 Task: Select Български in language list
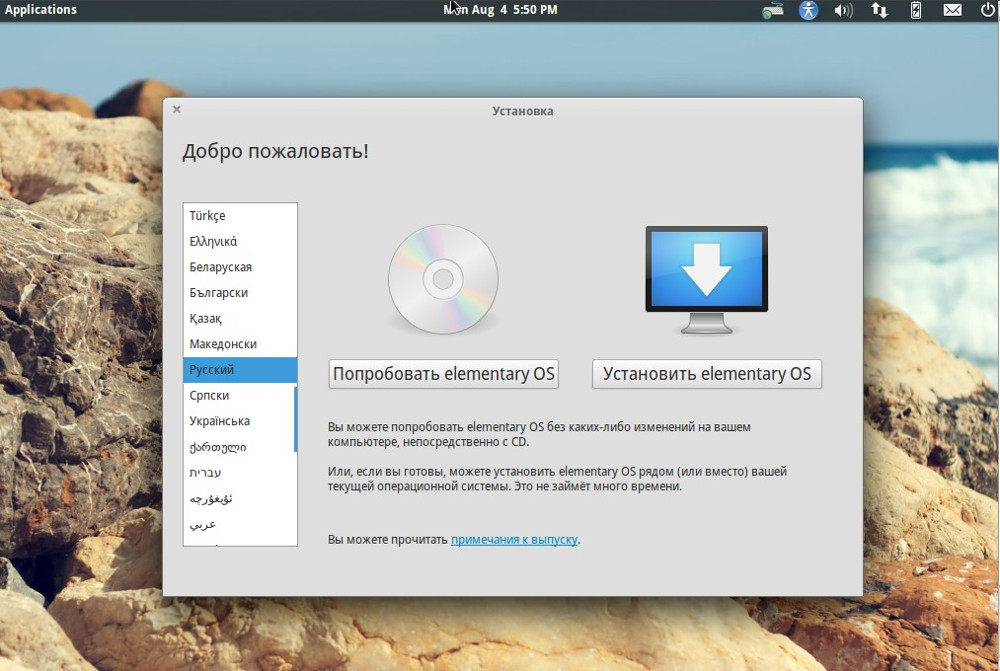click(240, 293)
